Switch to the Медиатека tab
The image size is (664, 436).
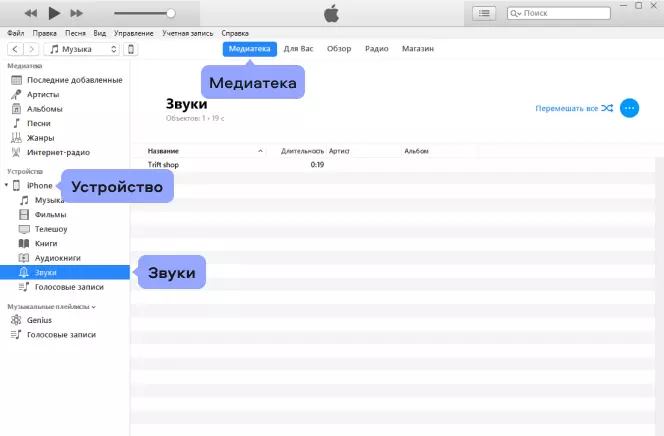pyautogui.click(x=249, y=49)
